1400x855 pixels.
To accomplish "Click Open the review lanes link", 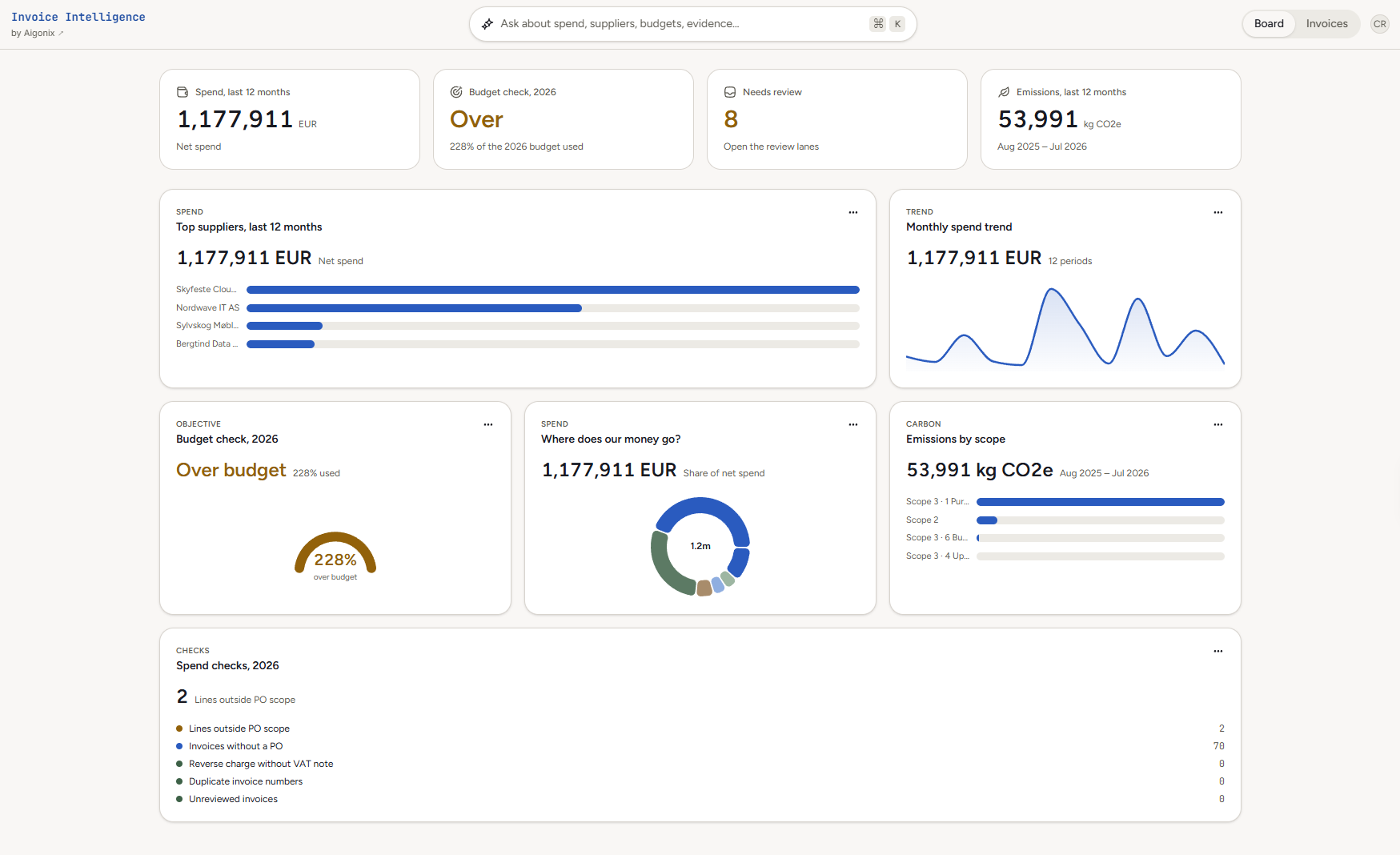I will point(771,147).
